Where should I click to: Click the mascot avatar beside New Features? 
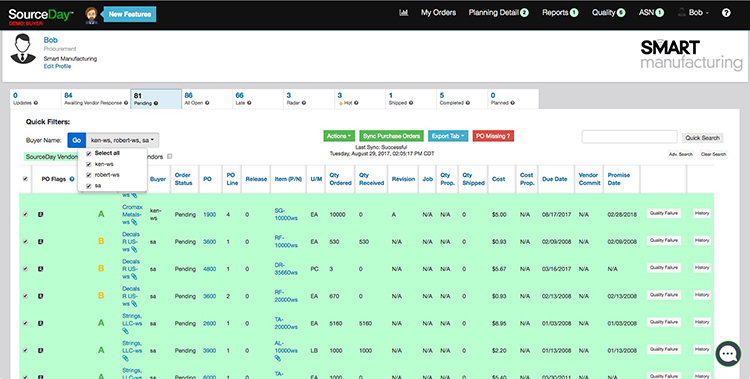[92, 15]
